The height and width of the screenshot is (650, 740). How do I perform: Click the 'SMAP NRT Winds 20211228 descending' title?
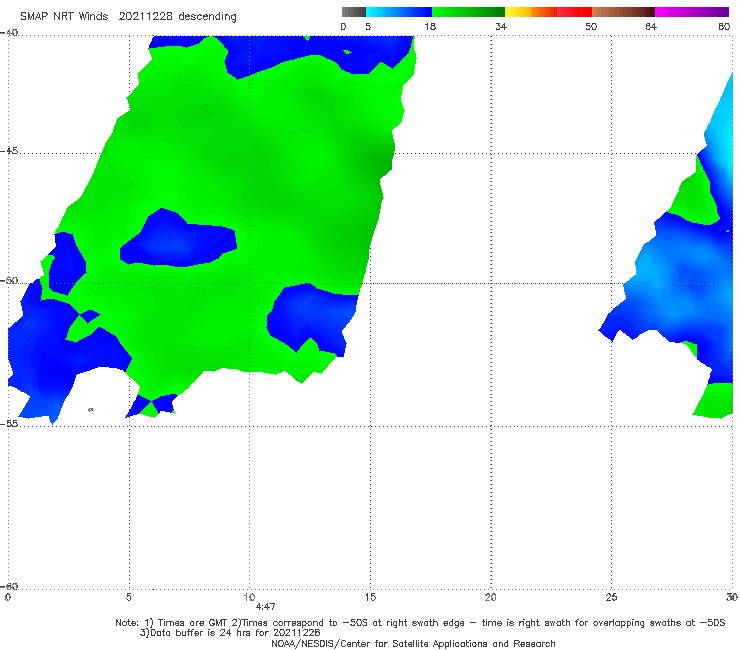(x=128, y=16)
